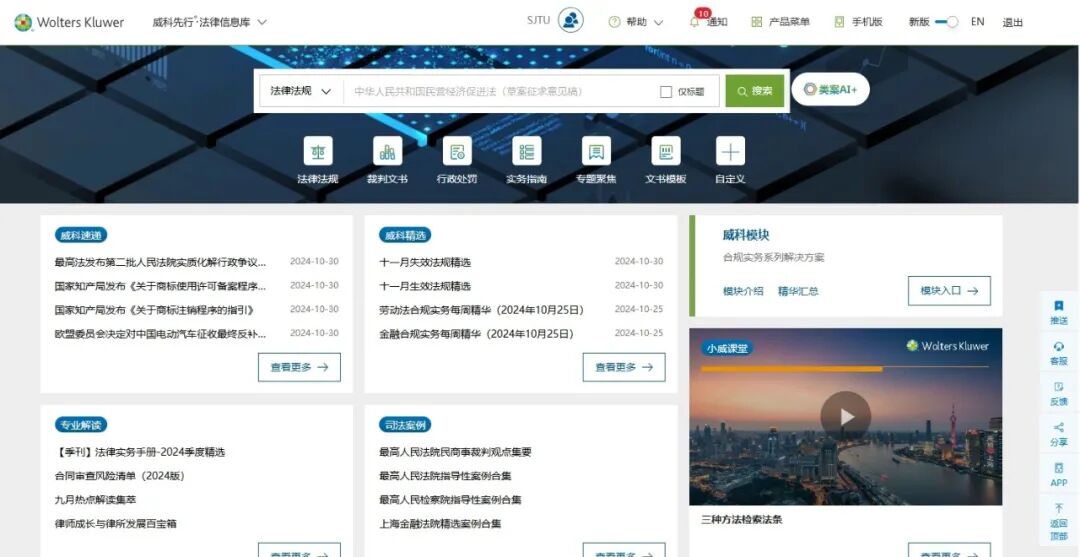Open the 法律法规 category icon
Image resolution: width=1080 pixels, height=557 pixels.
[x=318, y=152]
